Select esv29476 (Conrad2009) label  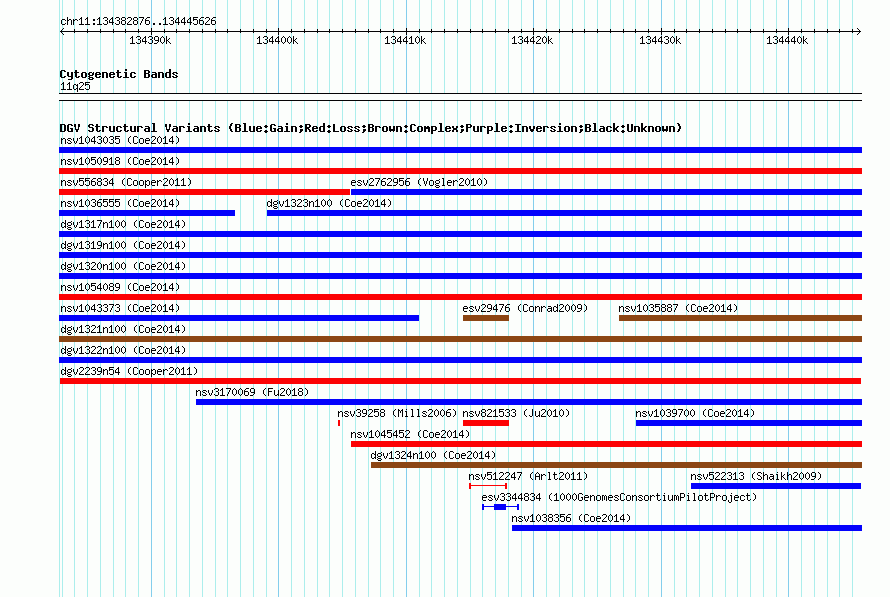tap(525, 308)
